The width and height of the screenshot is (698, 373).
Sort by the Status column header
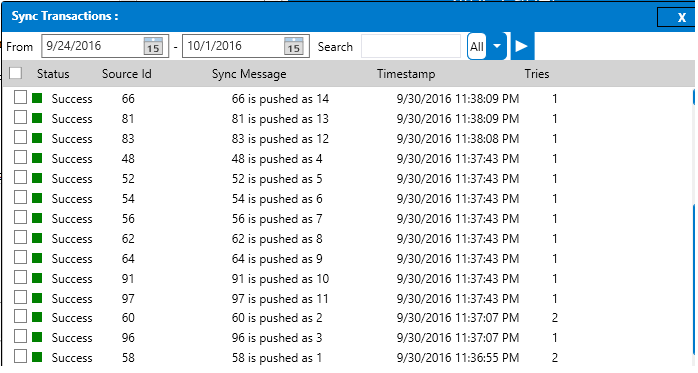point(53,74)
